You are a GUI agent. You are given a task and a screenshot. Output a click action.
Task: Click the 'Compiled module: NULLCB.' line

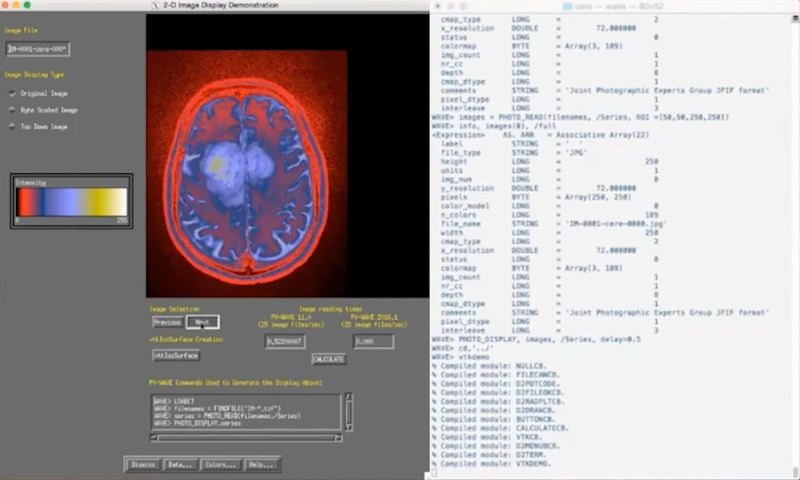point(489,366)
